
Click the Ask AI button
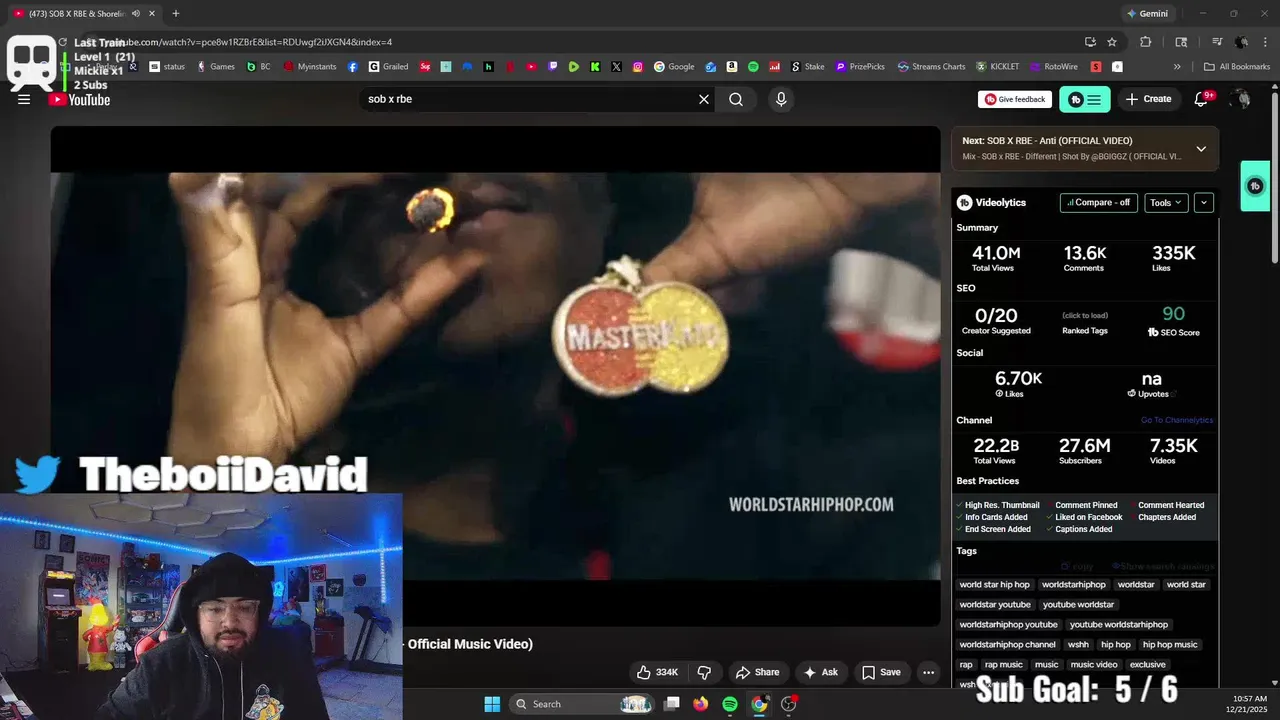click(x=820, y=672)
